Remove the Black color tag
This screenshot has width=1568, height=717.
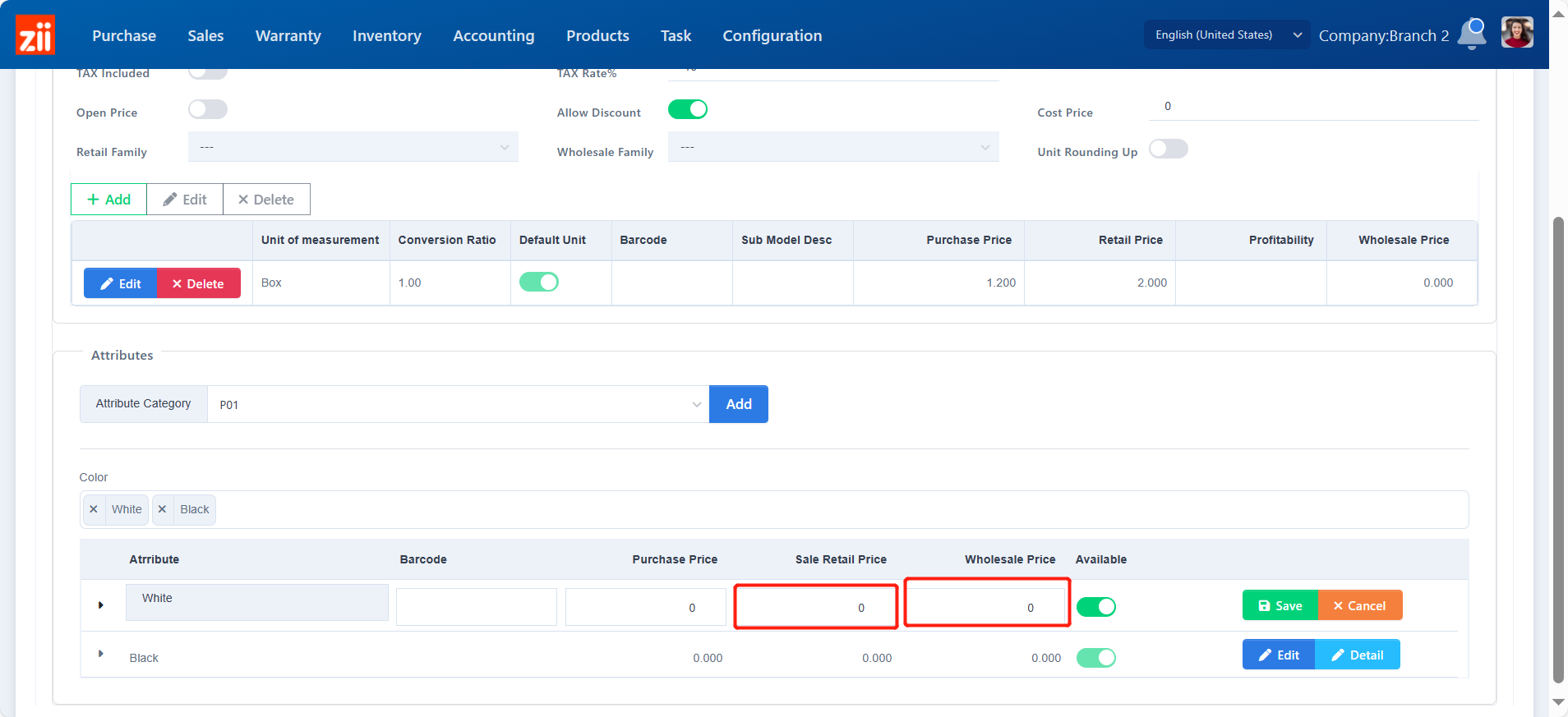163,509
